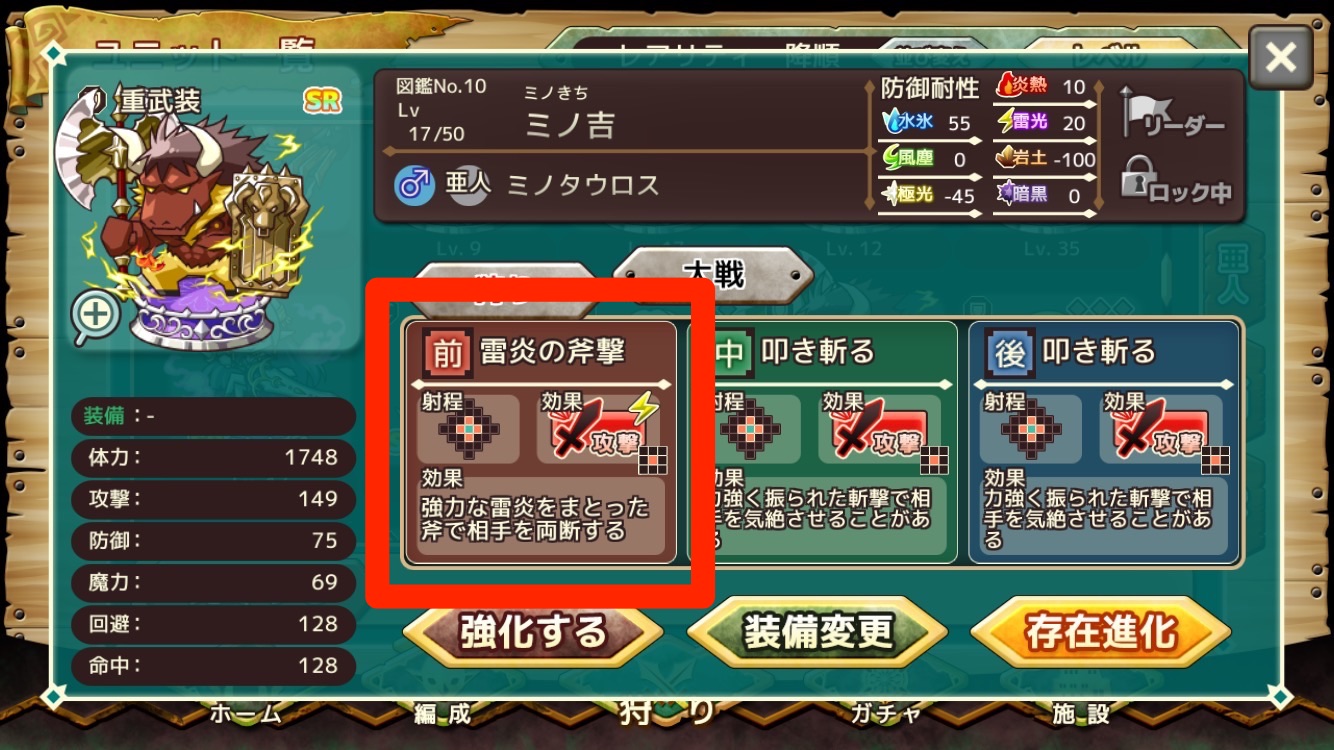Close the unit detail dialog with X
The image size is (1334, 750).
tap(1281, 58)
